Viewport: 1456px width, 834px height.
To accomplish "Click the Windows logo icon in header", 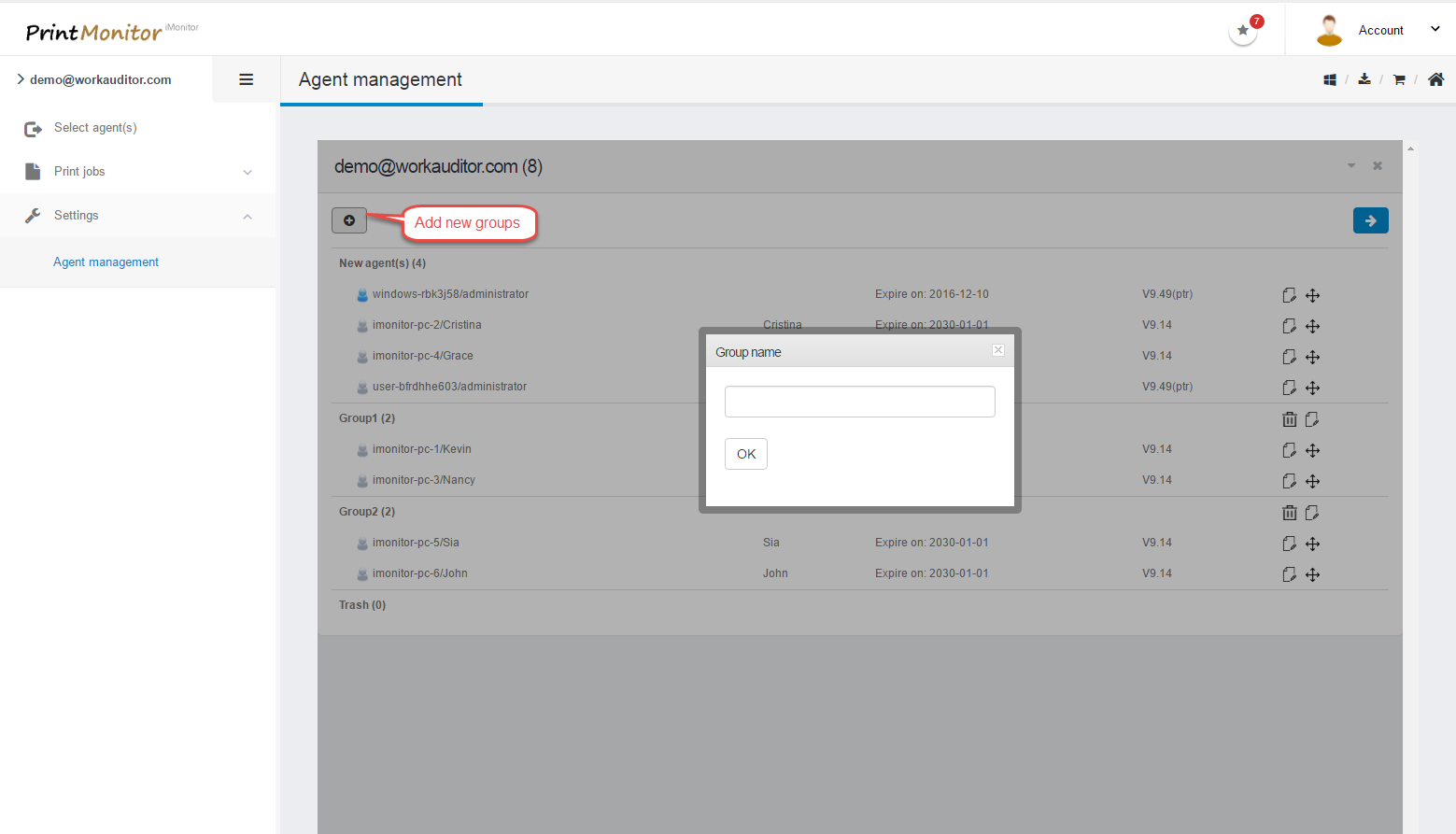I will [x=1329, y=80].
